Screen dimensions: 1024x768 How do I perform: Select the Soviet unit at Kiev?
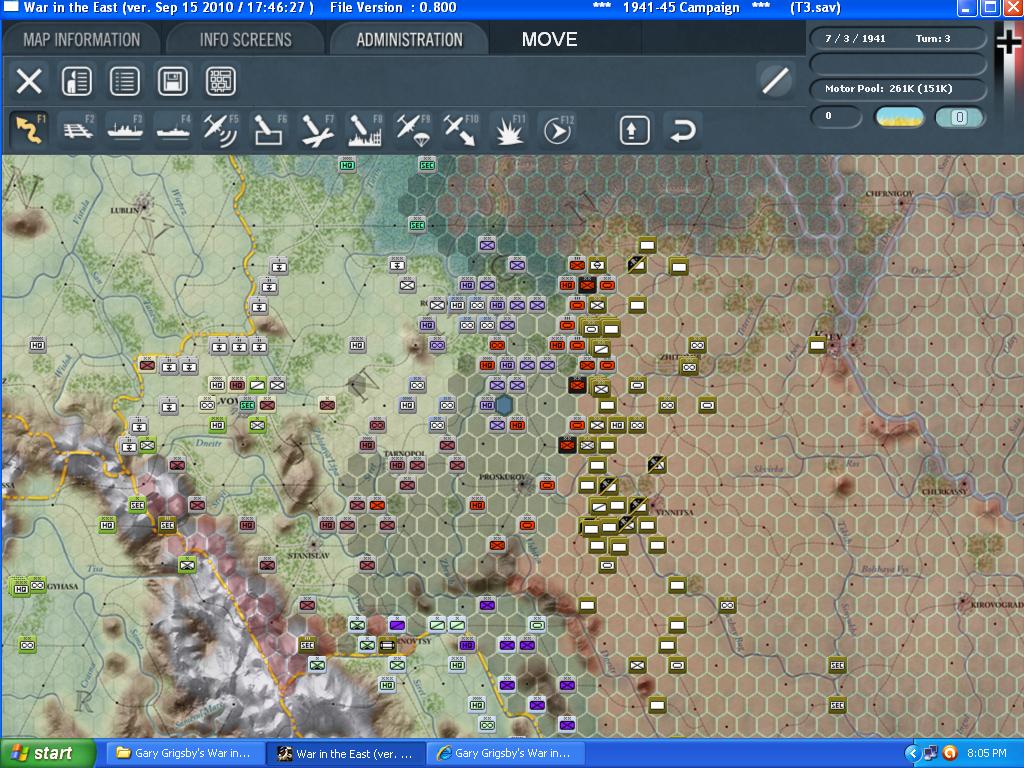818,345
